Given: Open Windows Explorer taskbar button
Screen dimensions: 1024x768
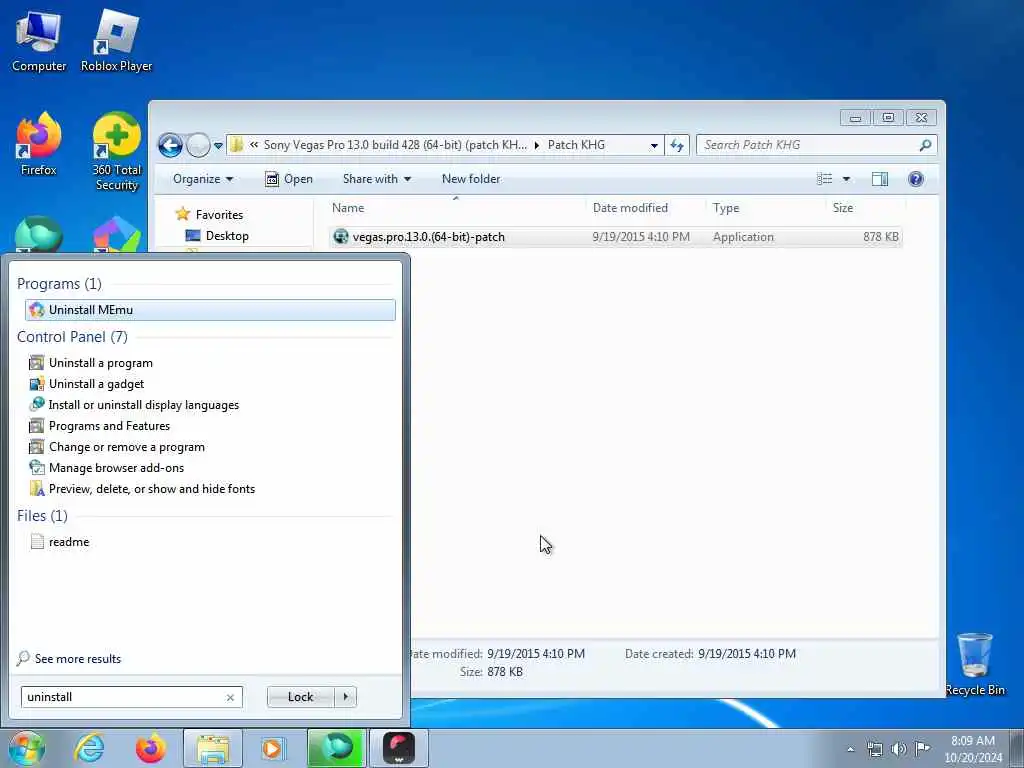Looking at the screenshot, I should [x=212, y=748].
